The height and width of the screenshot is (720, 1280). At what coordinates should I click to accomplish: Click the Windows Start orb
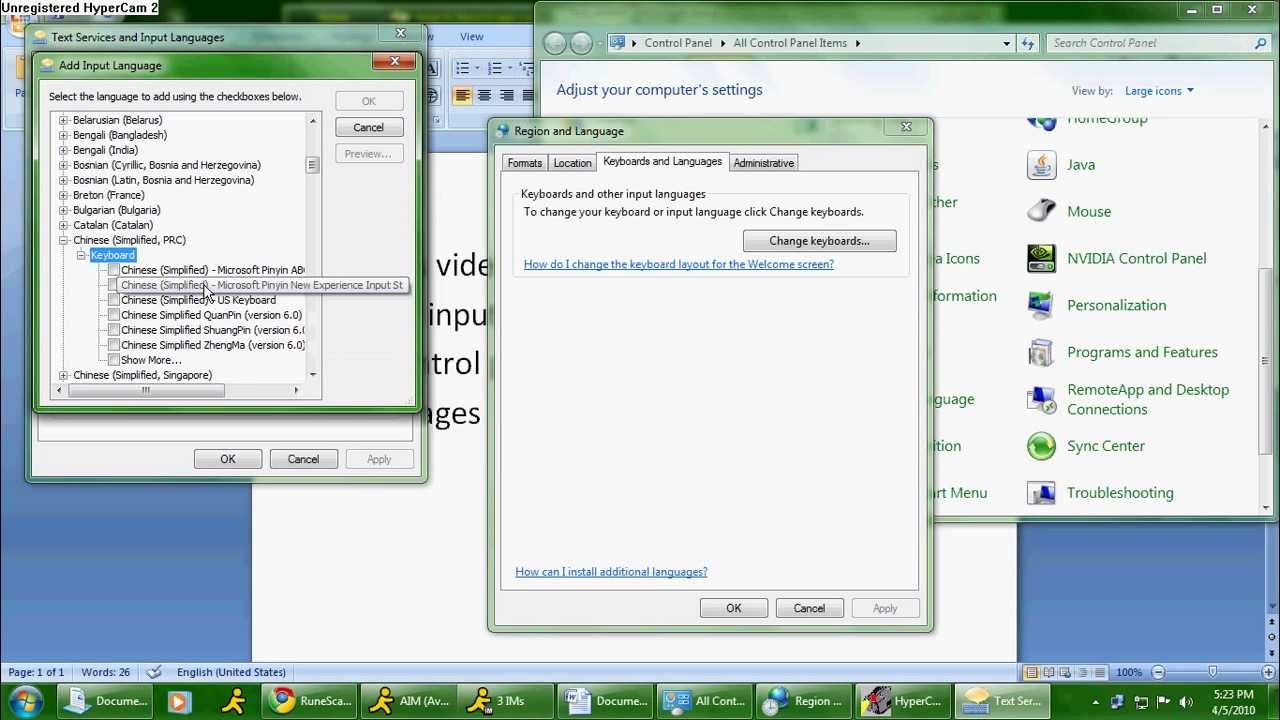coord(24,701)
